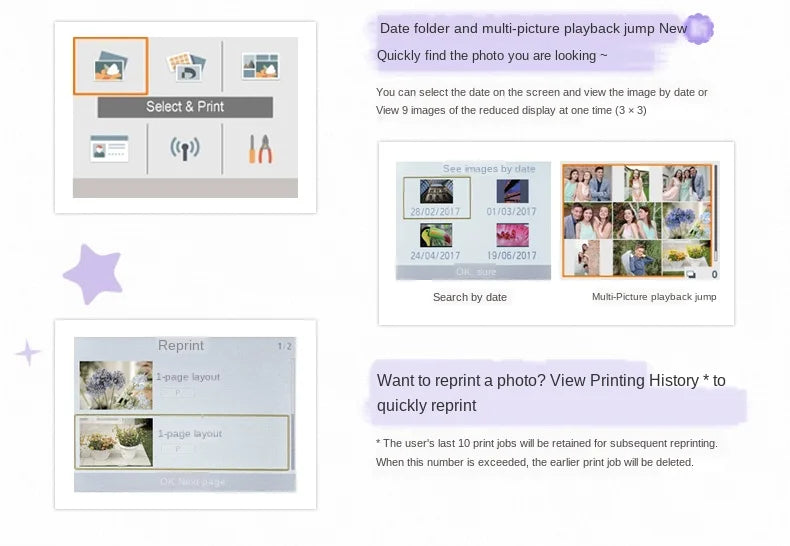Select the 28/02/2017 date folder thumbnail
This screenshot has width=790, height=546.
(436, 197)
